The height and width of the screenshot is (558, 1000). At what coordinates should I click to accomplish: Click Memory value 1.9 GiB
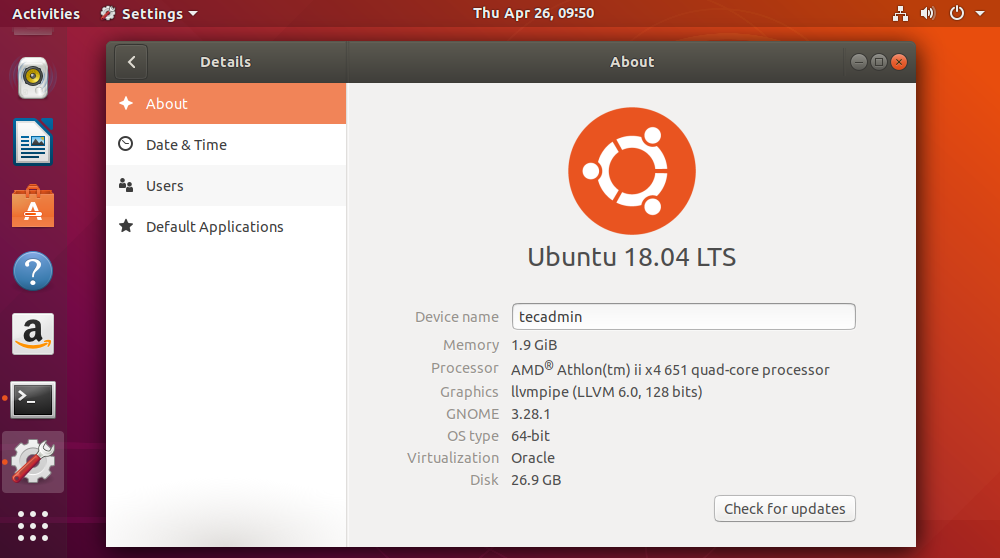[534, 345]
